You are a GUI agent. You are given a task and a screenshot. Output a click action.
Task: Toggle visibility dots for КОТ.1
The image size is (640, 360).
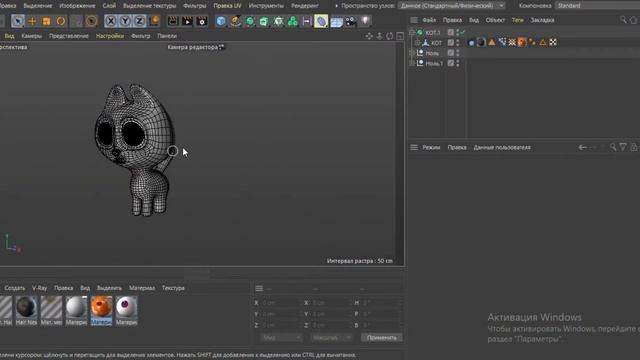click(458, 32)
